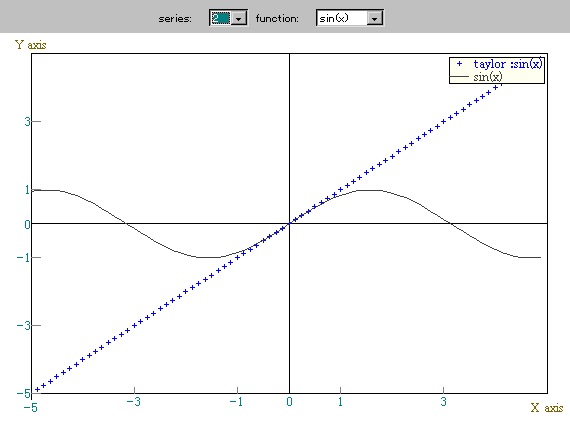The width and height of the screenshot is (570, 427).
Task: Open the series dropdown arrow
Action: (239, 18)
